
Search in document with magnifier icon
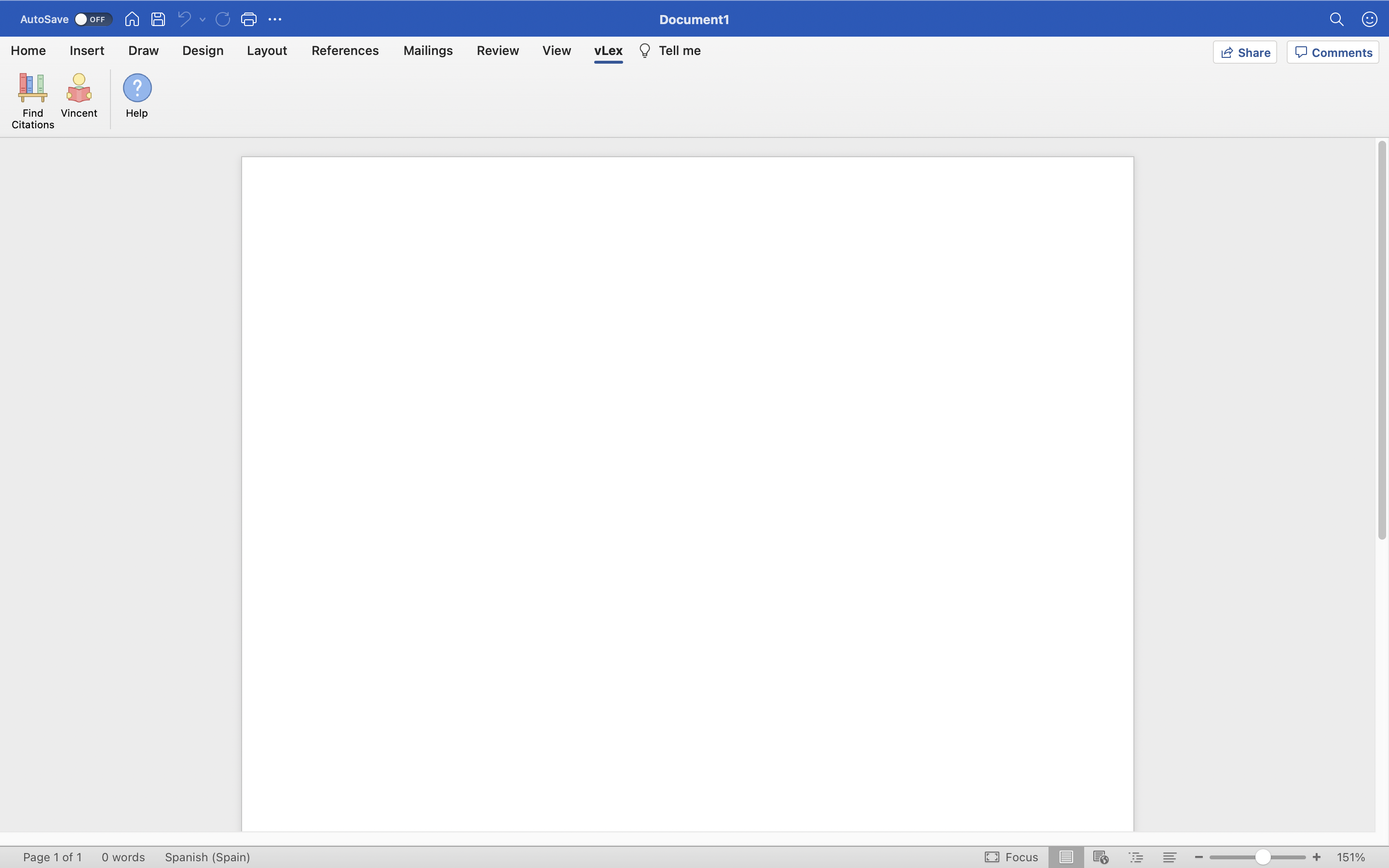point(1337,19)
